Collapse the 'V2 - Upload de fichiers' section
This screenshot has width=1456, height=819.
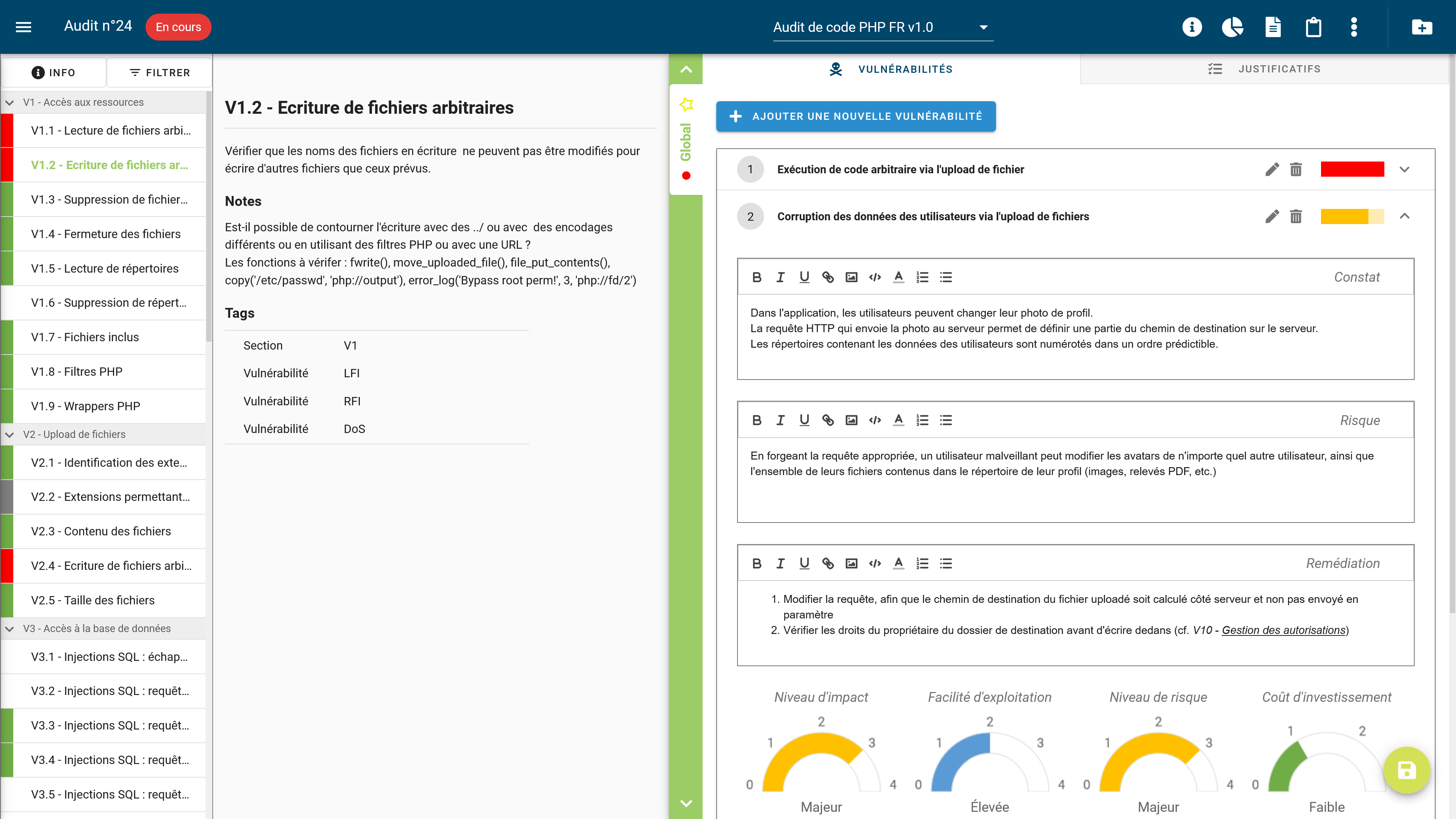point(9,434)
